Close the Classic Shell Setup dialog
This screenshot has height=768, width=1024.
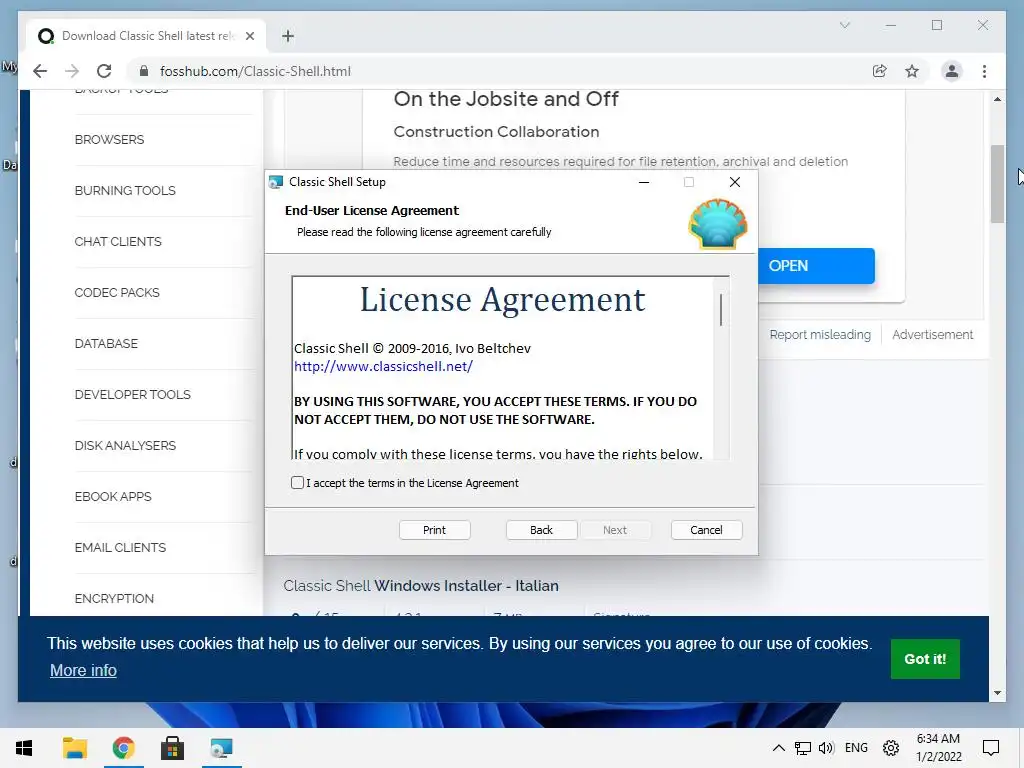pyautogui.click(x=735, y=182)
